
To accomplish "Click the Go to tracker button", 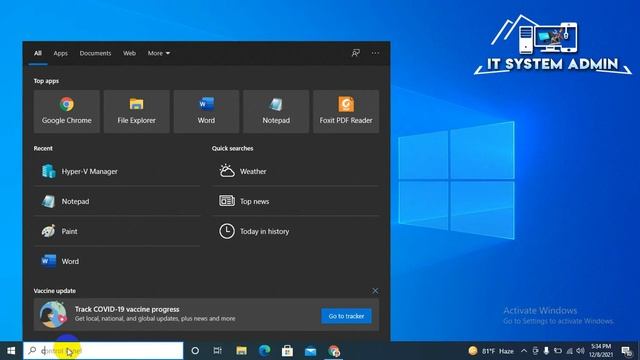I will [x=346, y=316].
